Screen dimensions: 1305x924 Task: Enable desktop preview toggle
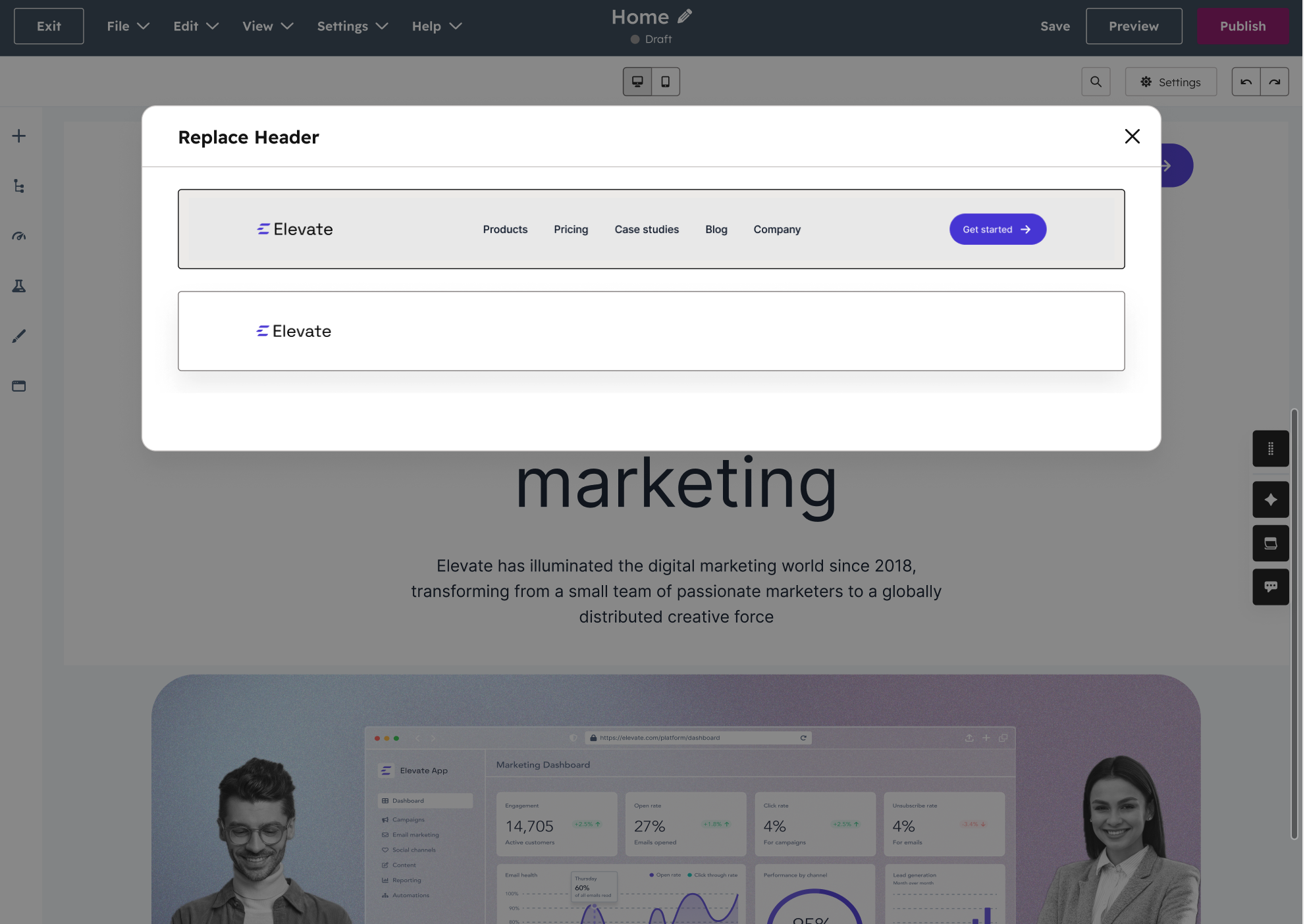pos(637,81)
